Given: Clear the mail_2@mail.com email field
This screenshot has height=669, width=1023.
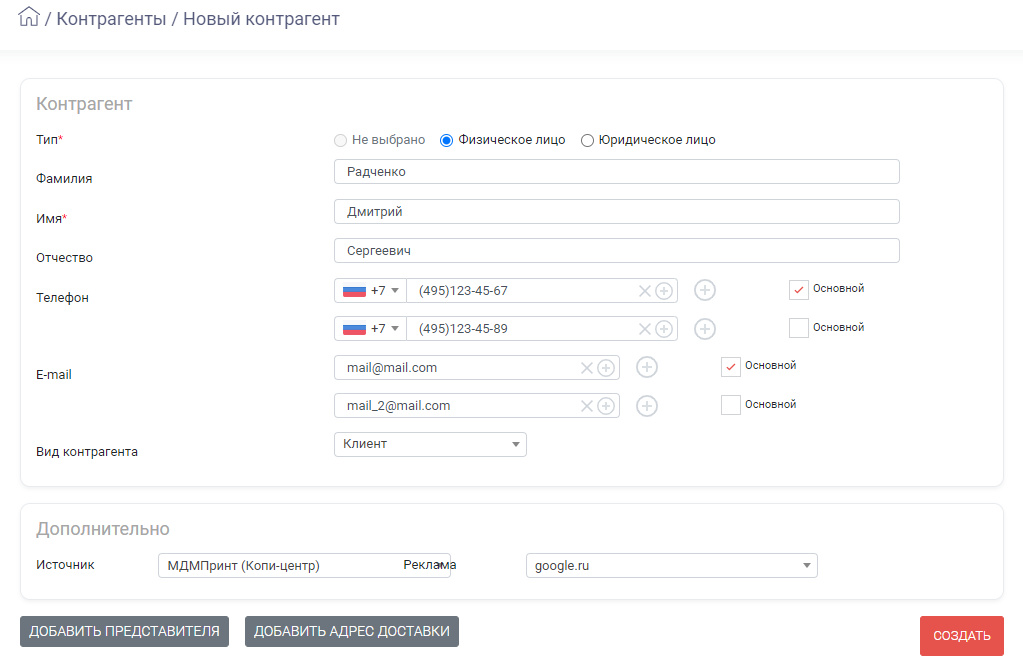Looking at the screenshot, I should tap(587, 406).
